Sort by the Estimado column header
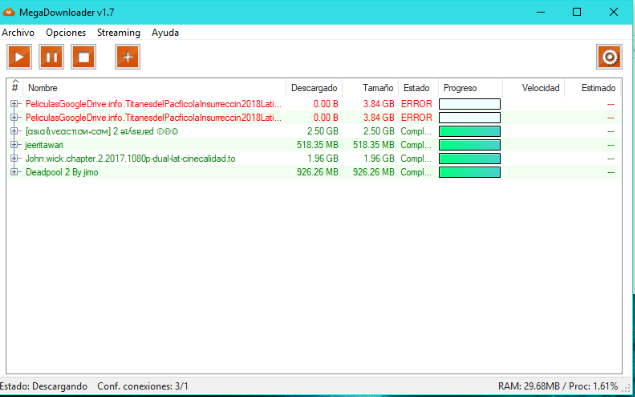 593,88
